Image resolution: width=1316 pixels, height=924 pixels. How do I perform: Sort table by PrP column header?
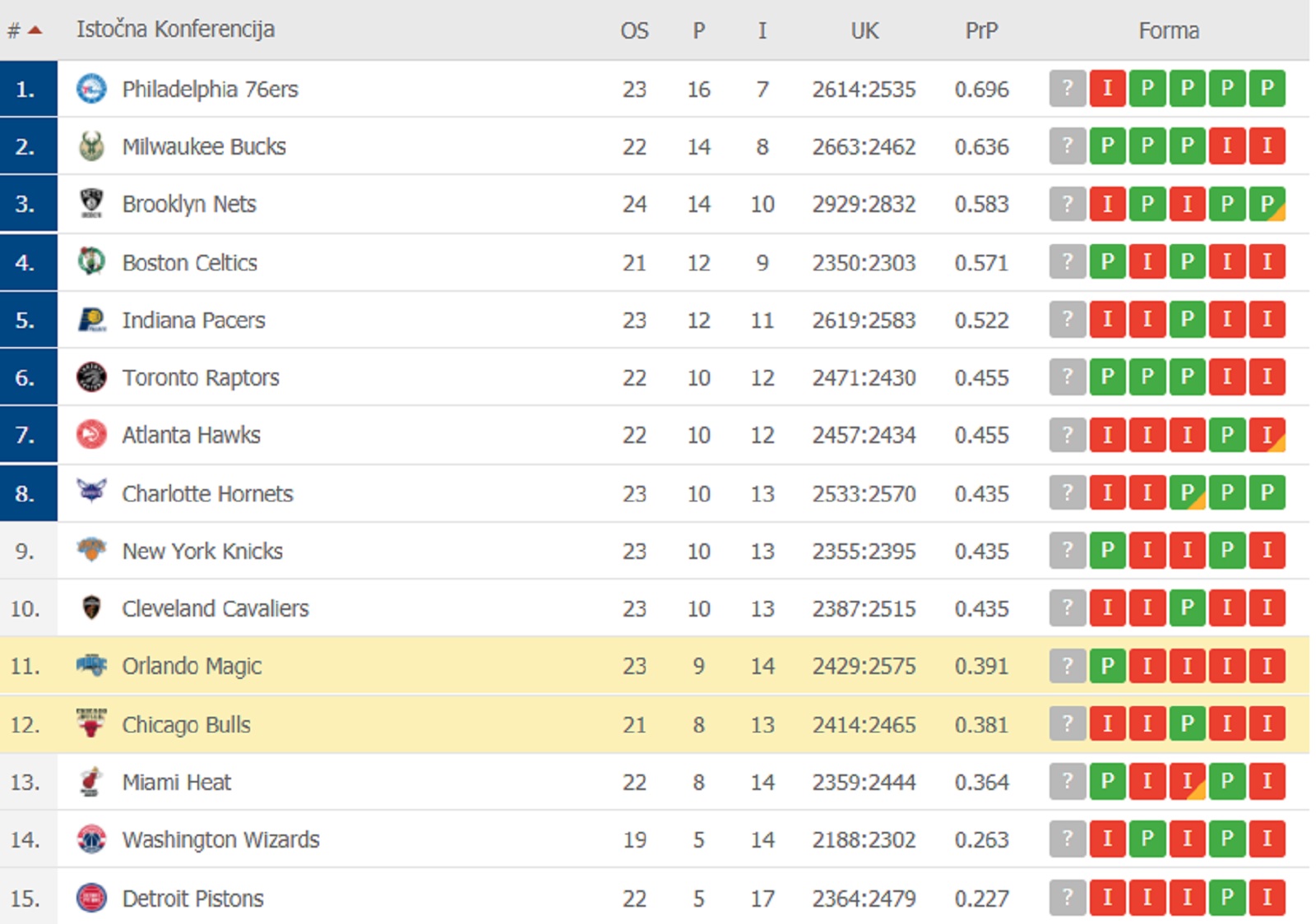point(981,31)
